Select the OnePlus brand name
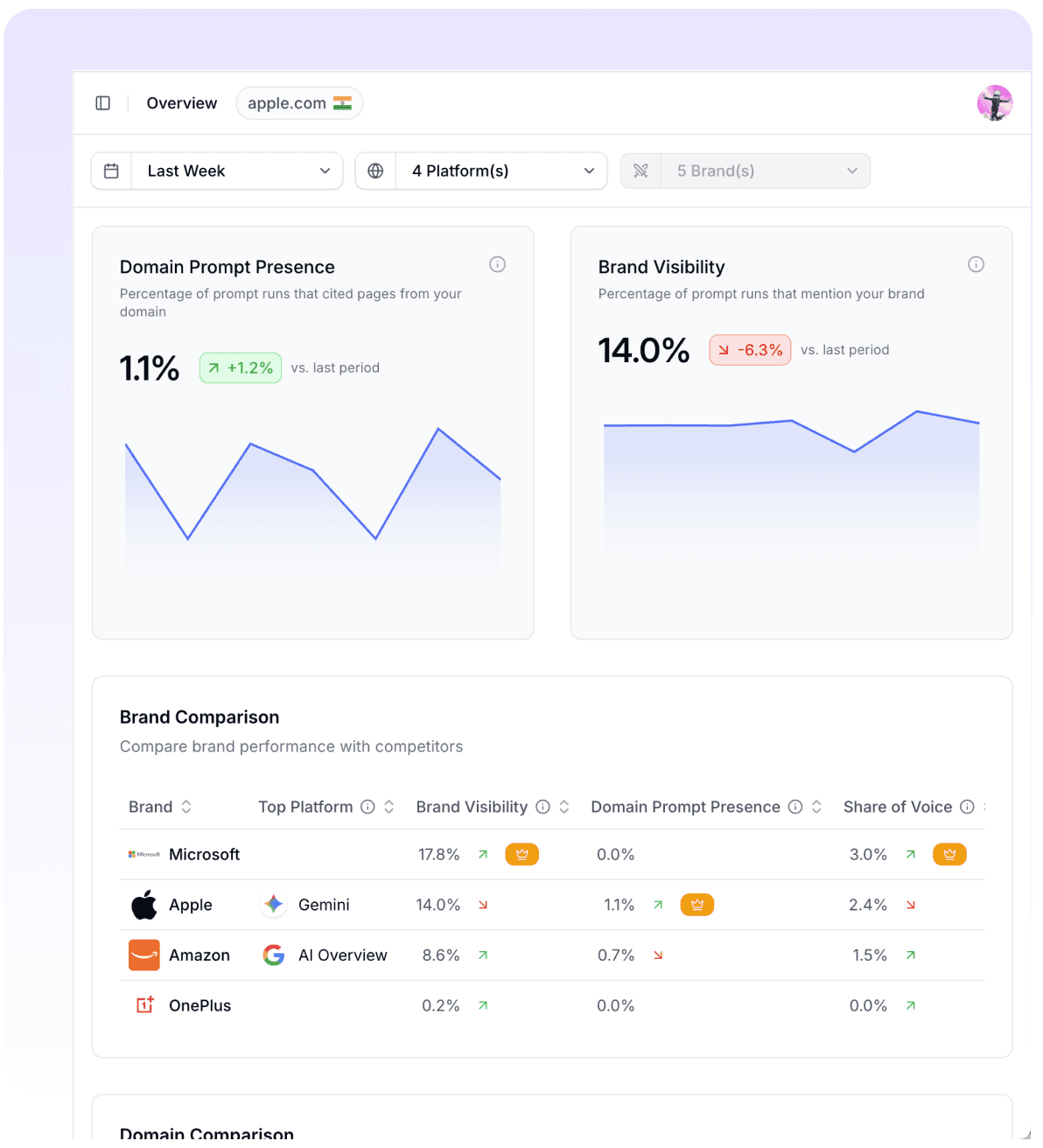The width and height of the screenshot is (1043, 1148). [x=200, y=1005]
